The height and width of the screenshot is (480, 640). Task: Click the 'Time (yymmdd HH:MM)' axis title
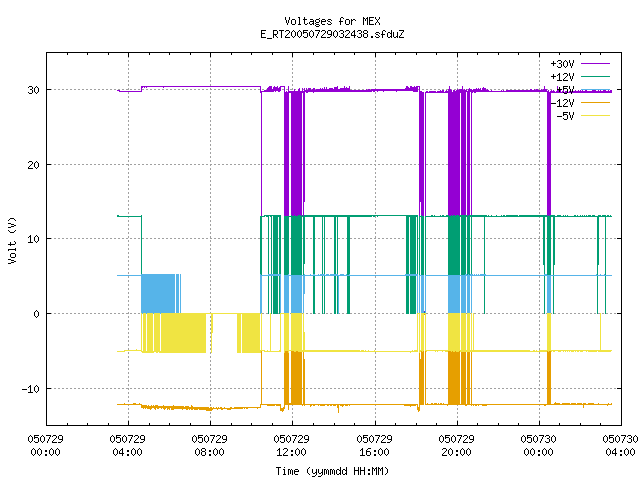[332, 471]
